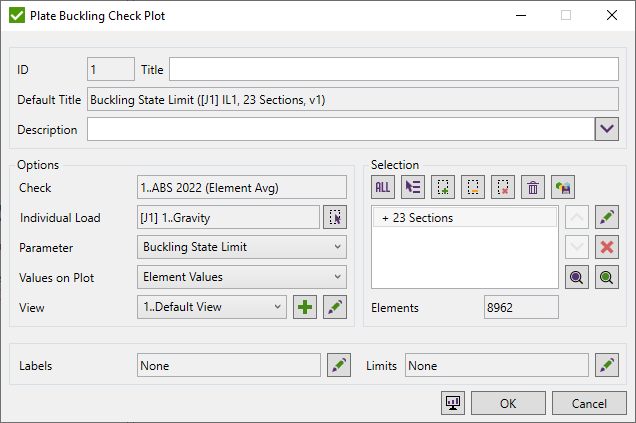Click the pencil icon next to Labels
636x423 pixels.
340,366
